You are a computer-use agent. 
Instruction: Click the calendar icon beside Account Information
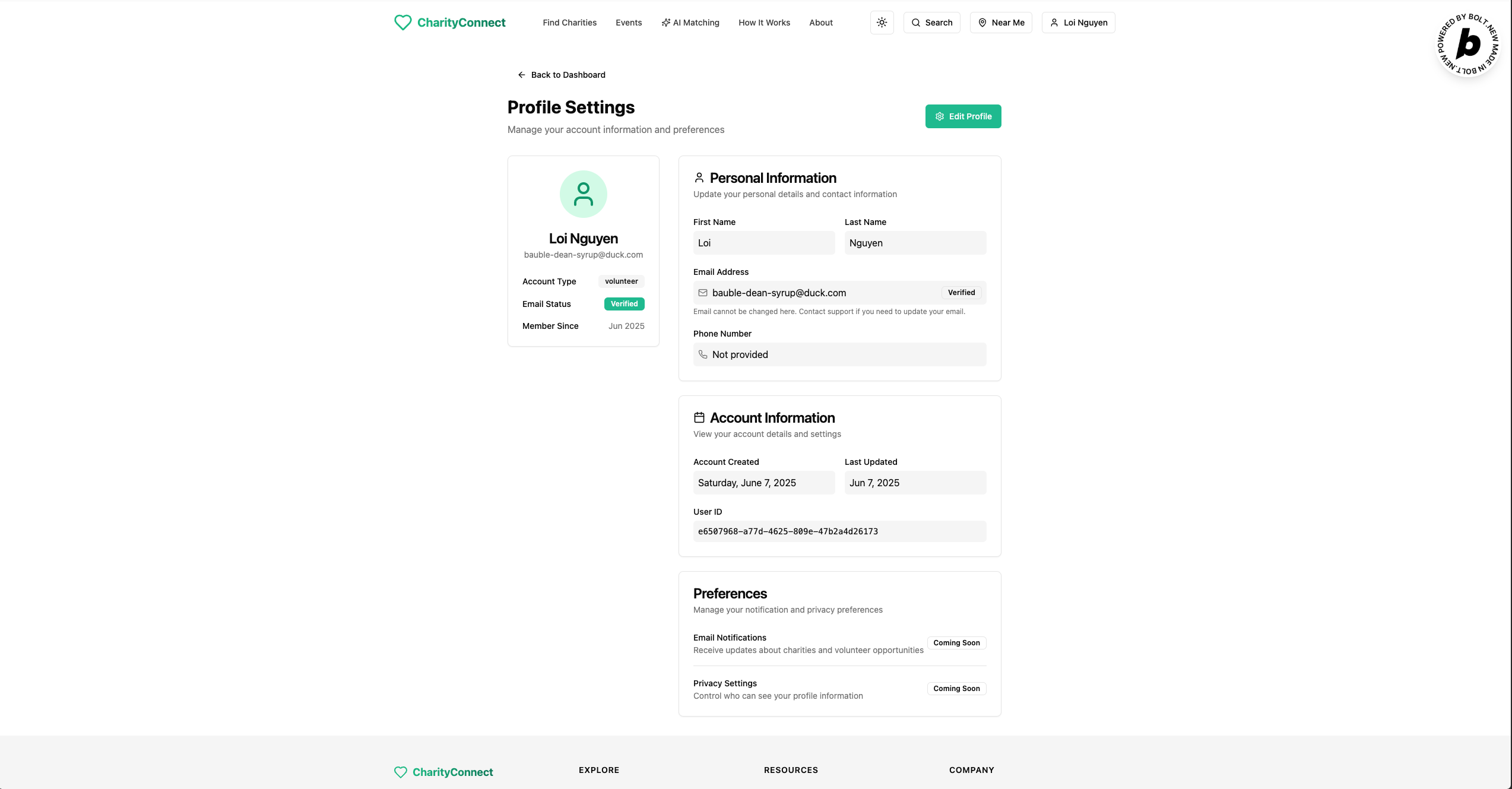699,417
